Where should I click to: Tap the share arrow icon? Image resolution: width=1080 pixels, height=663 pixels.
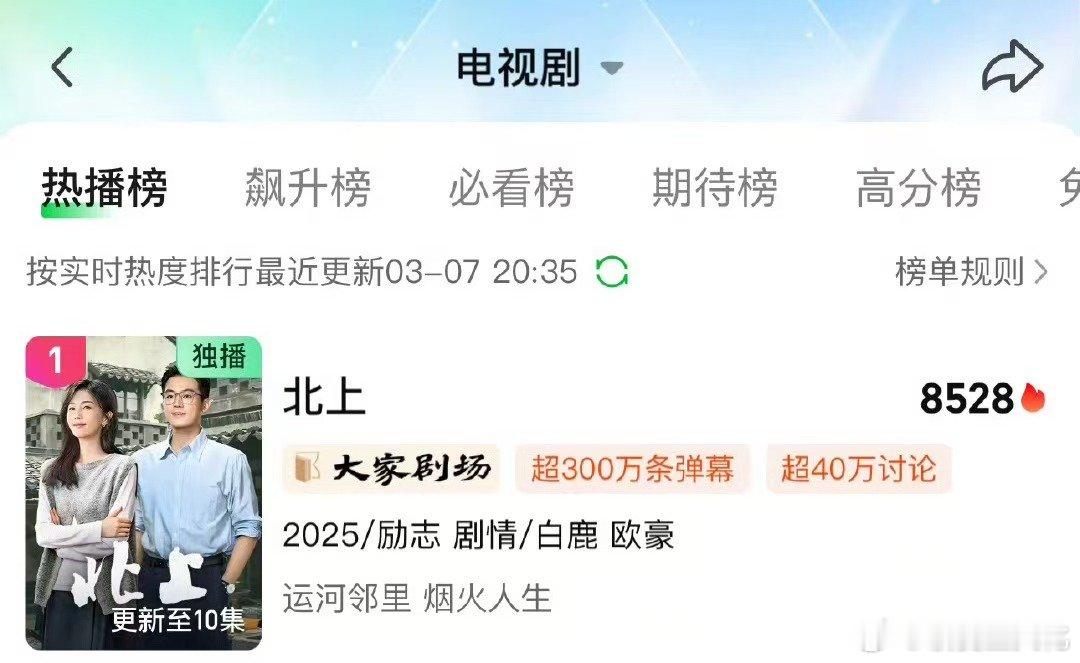click(1012, 66)
